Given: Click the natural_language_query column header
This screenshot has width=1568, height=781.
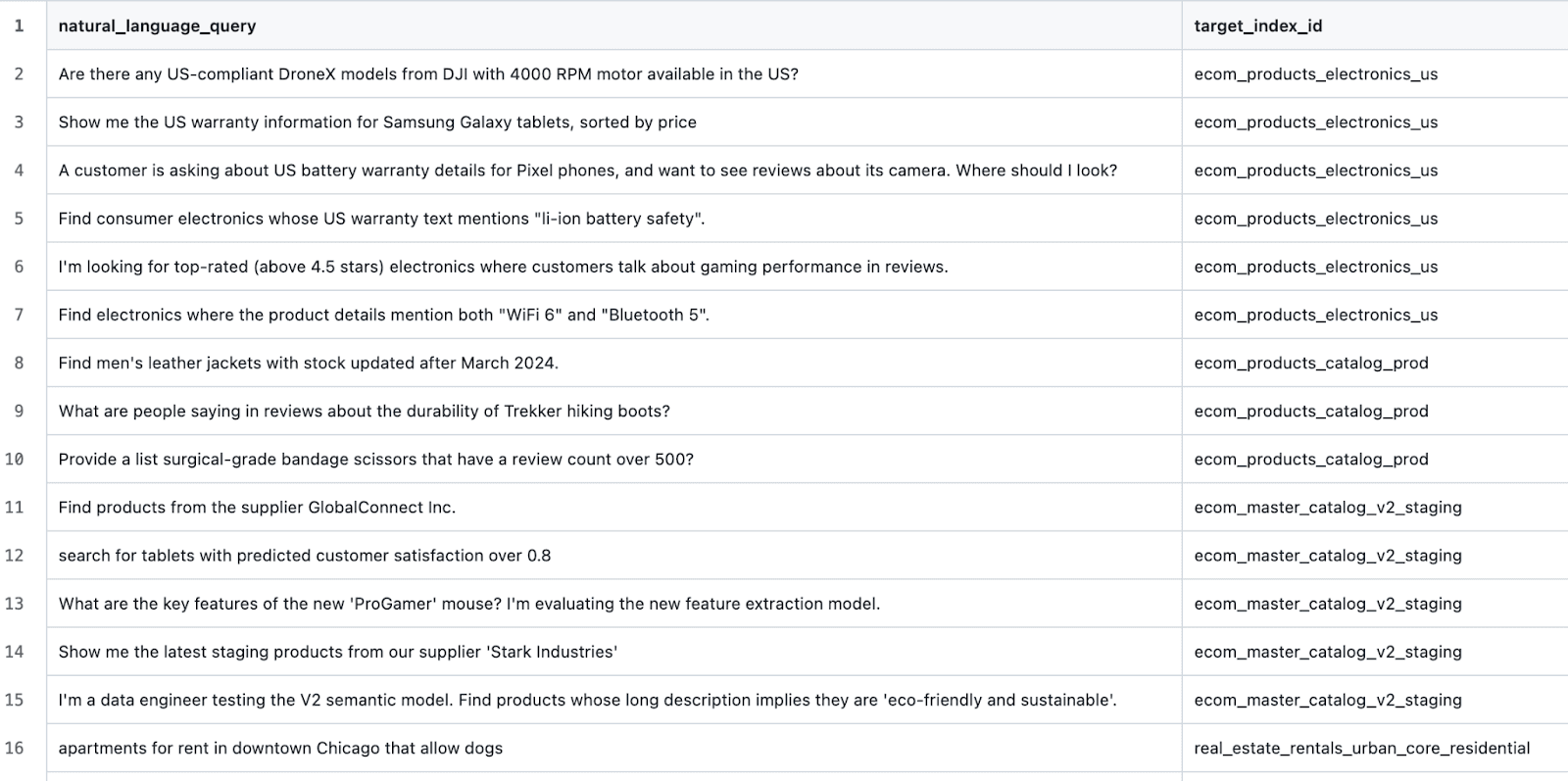Looking at the screenshot, I should click(157, 26).
